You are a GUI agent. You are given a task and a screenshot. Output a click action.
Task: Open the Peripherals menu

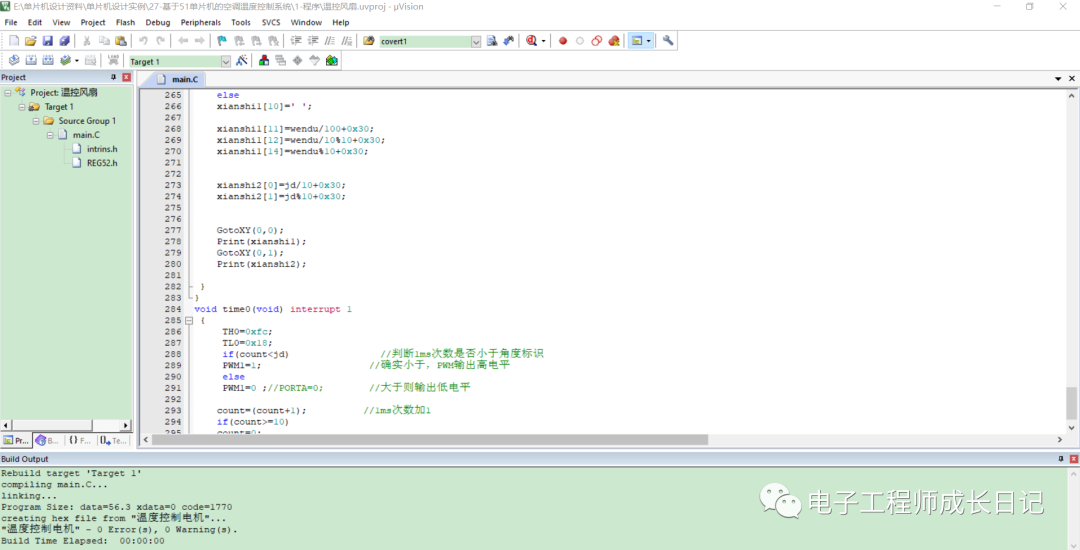coord(200,22)
